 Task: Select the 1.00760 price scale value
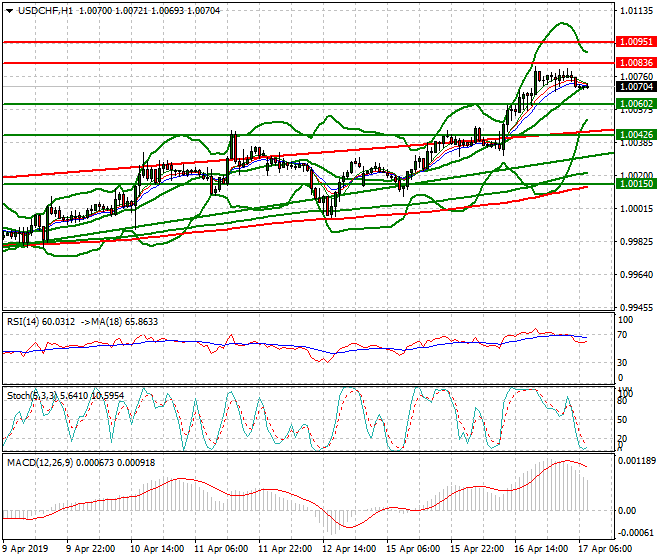637,76
